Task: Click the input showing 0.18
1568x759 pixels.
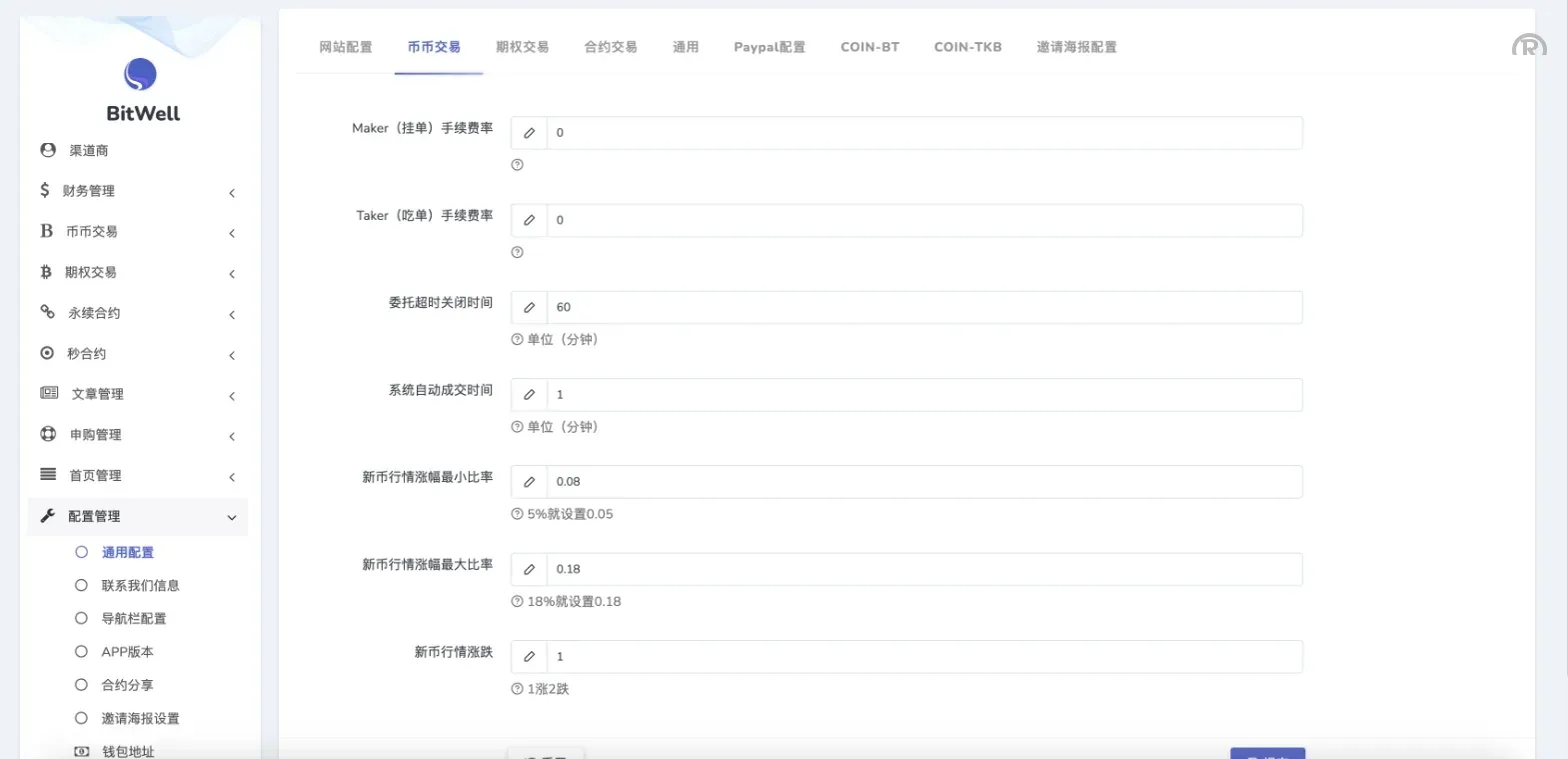Action: click(x=924, y=569)
